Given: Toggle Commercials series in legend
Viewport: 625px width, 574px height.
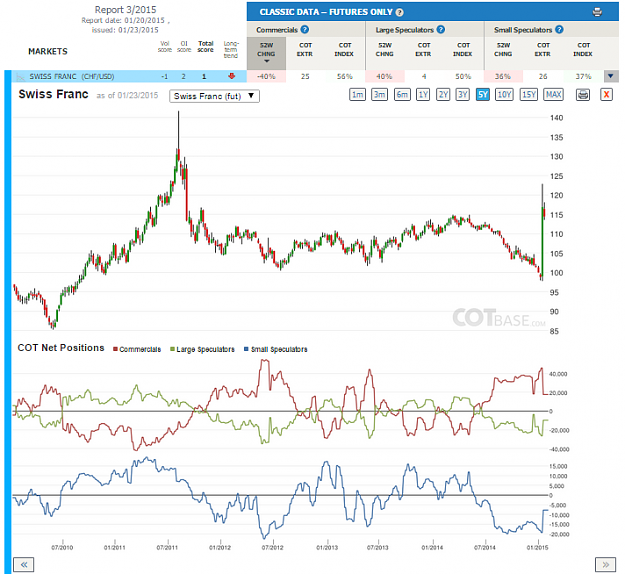Looking at the screenshot, I should (137, 350).
